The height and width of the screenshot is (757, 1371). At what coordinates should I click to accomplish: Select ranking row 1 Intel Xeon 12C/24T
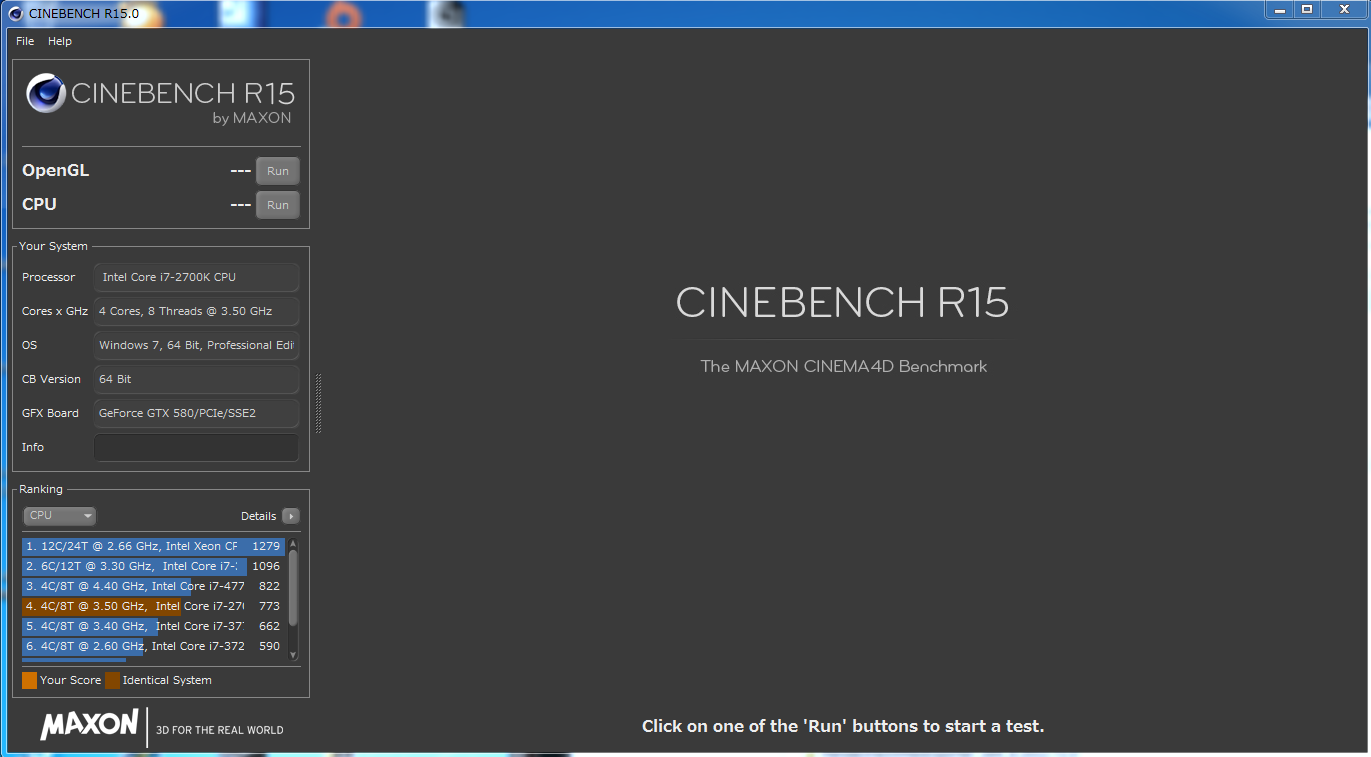pyautogui.click(x=153, y=546)
